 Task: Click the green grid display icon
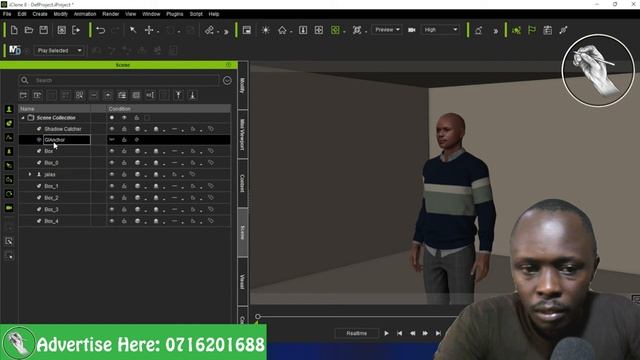[335, 30]
